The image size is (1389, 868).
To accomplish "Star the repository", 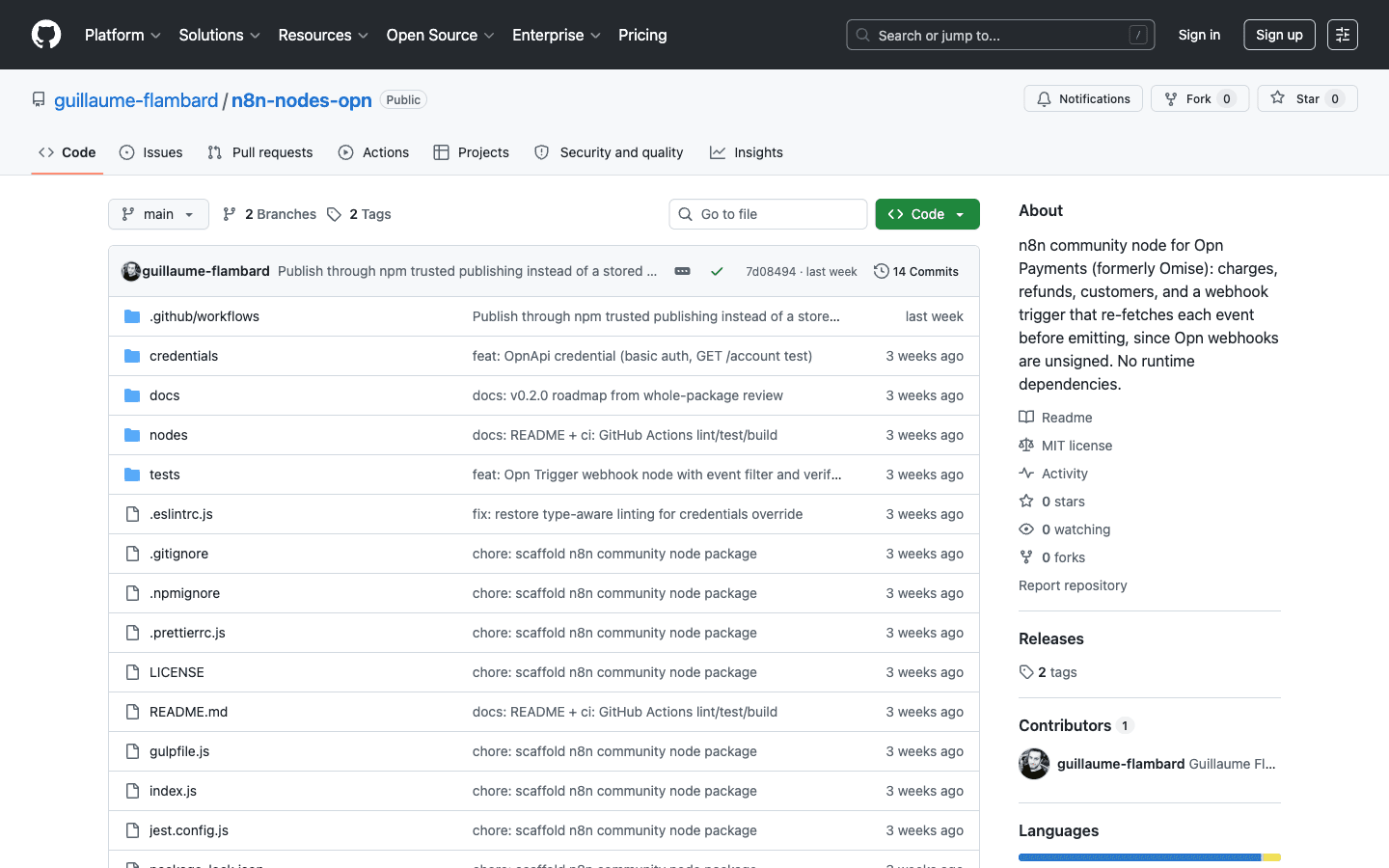I will click(1307, 98).
